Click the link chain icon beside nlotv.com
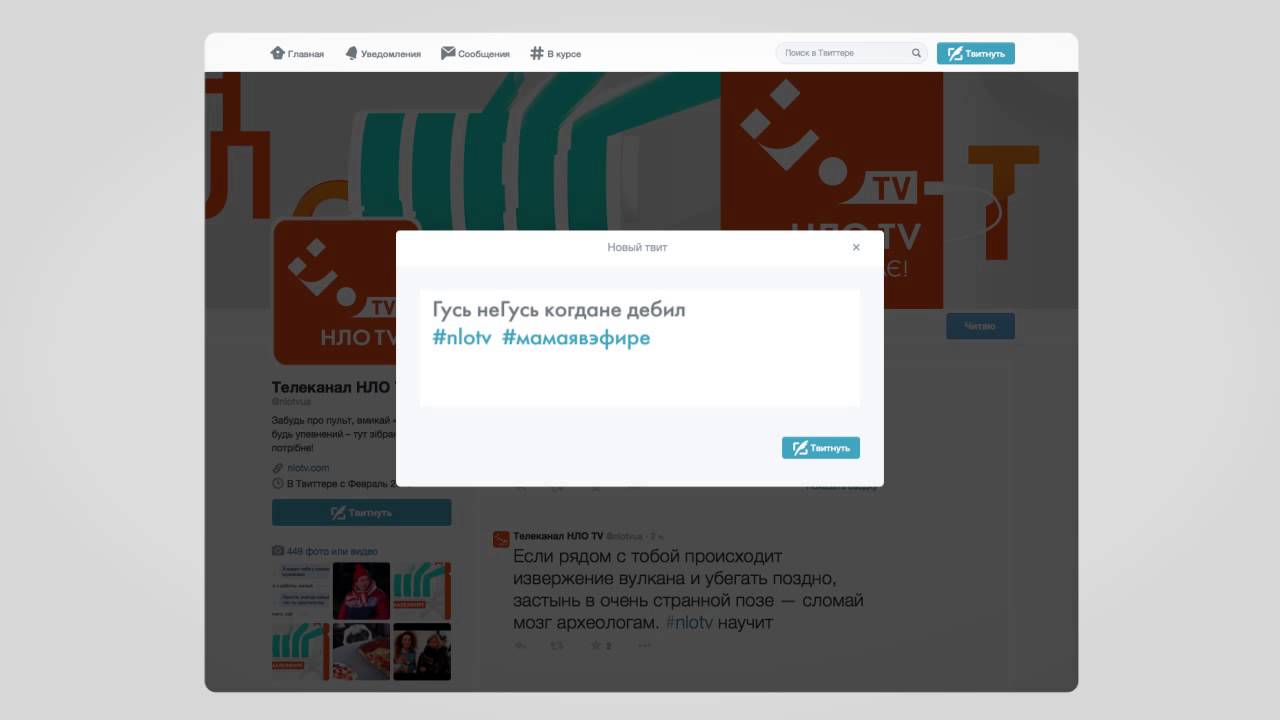The width and height of the screenshot is (1280, 720). [x=278, y=468]
